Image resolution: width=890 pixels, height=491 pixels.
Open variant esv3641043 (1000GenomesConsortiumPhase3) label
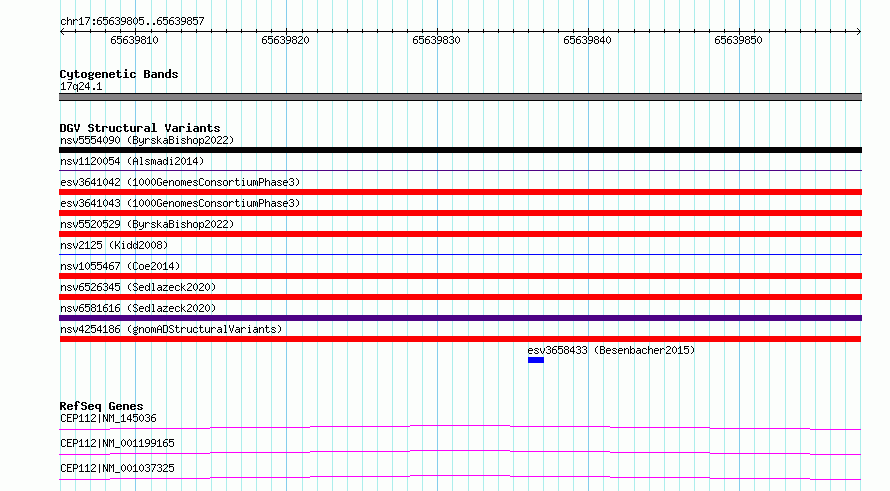point(180,203)
